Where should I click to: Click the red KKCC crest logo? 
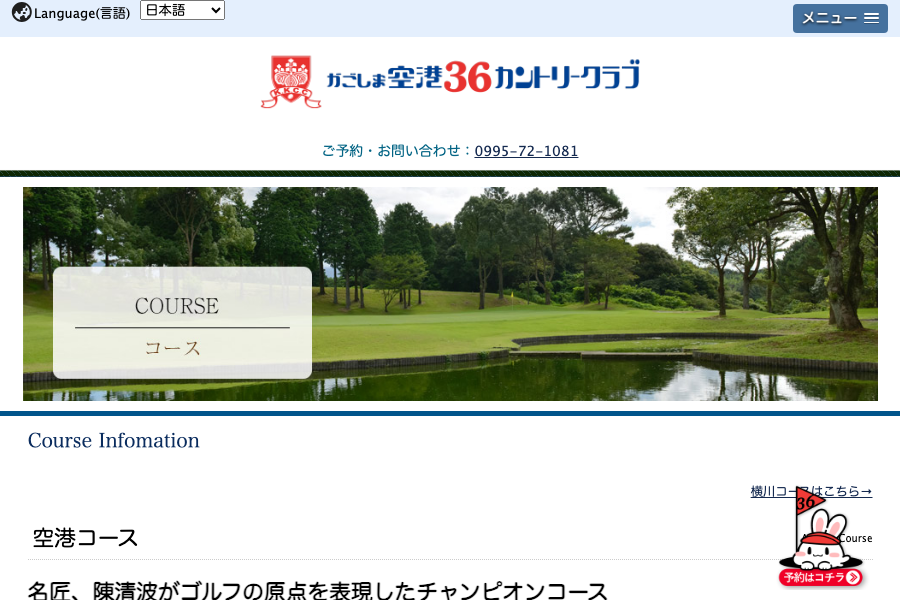coord(291,82)
